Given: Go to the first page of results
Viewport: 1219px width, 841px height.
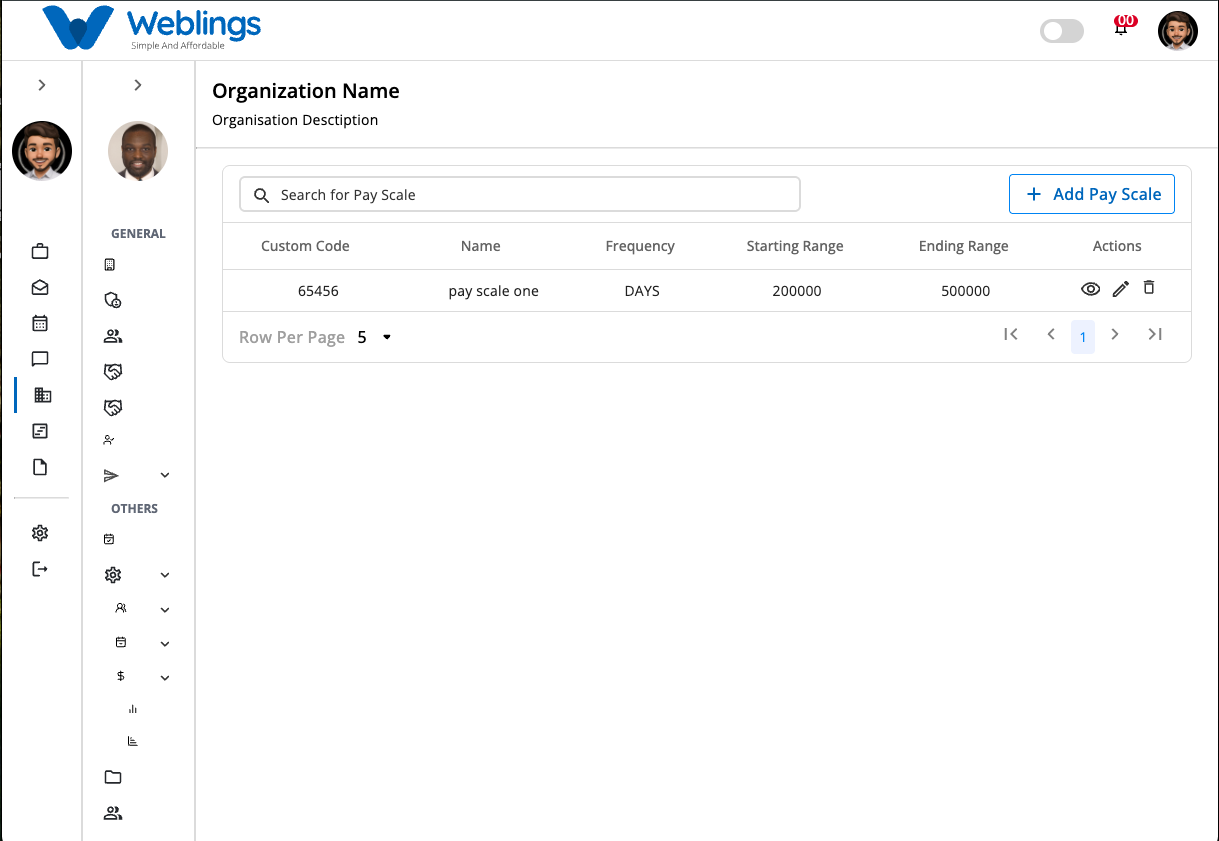Looking at the screenshot, I should 1011,334.
